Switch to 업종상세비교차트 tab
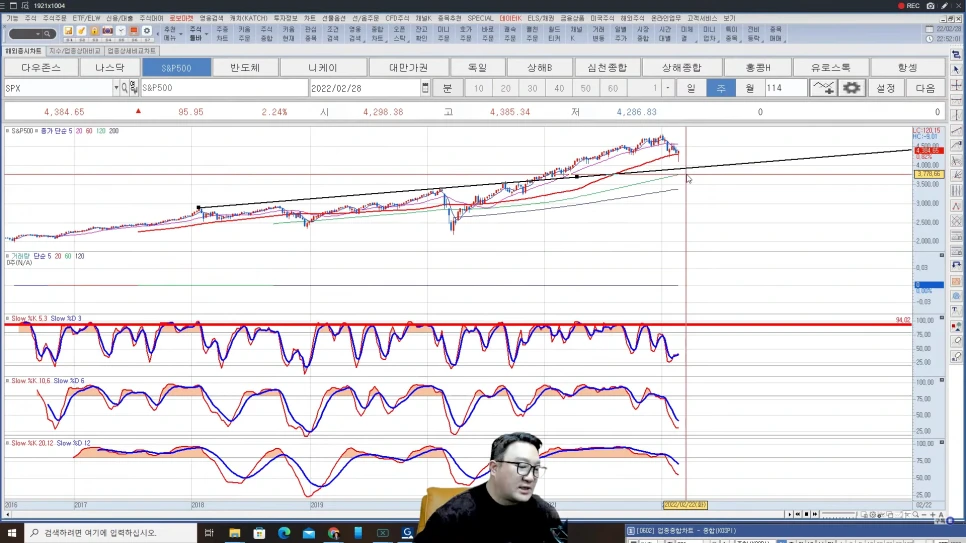The image size is (966, 543). click(x=131, y=51)
